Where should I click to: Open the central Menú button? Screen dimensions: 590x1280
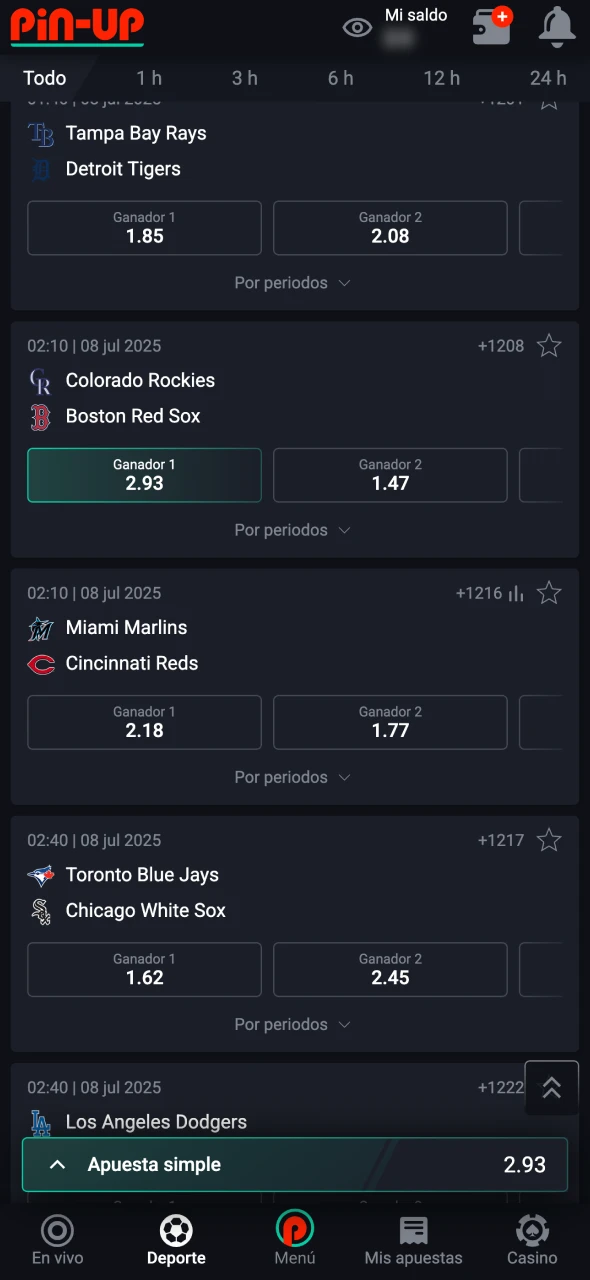[x=295, y=1240]
